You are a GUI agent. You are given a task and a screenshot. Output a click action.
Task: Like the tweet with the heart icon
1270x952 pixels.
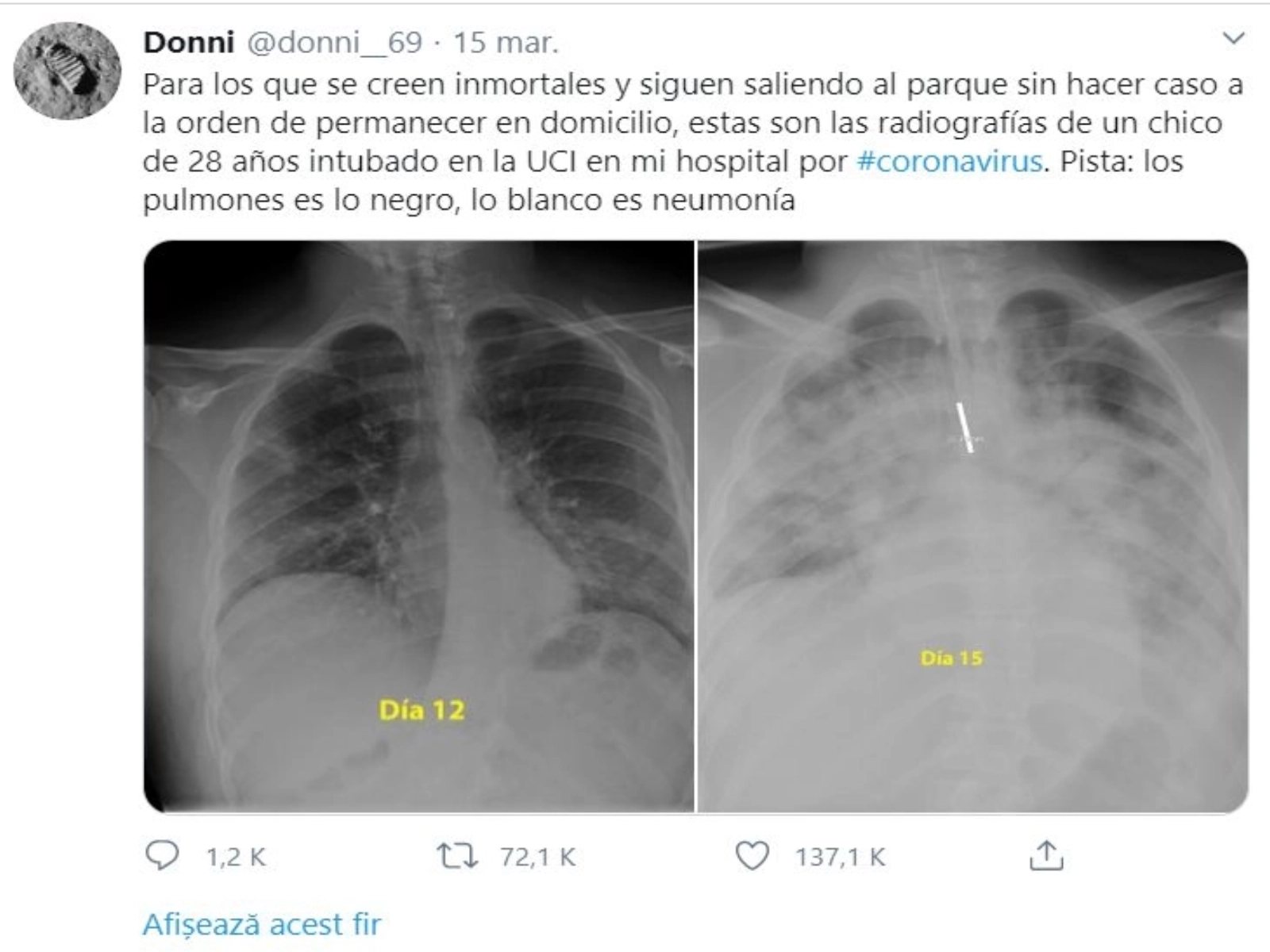tap(752, 856)
